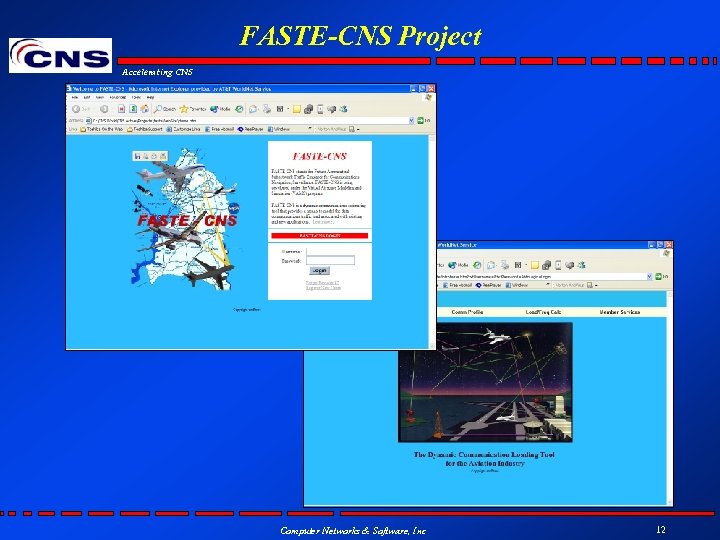Click Back button in front browser window
The width and height of the screenshot is (720, 540).
tap(81, 109)
